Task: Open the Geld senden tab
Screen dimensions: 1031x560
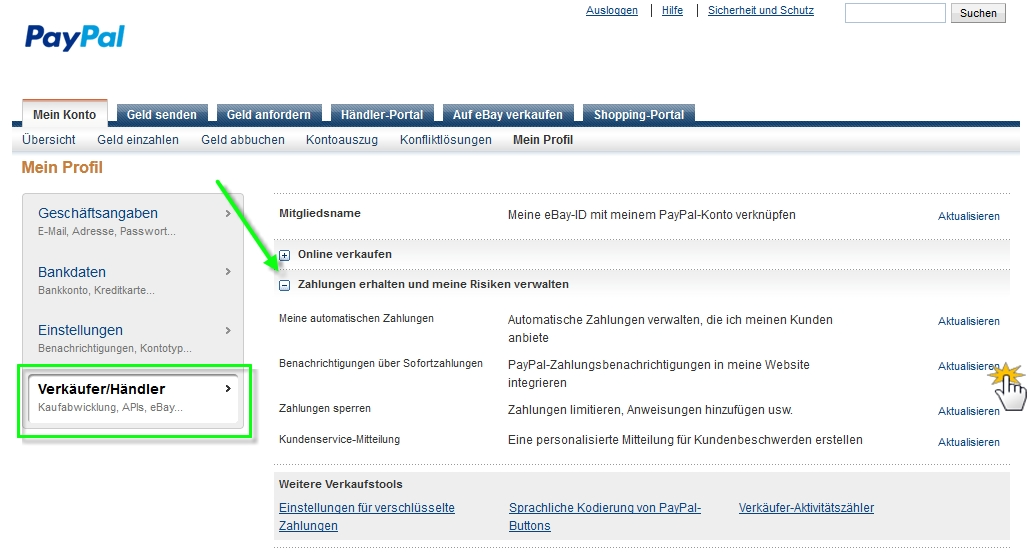Action: click(x=162, y=114)
